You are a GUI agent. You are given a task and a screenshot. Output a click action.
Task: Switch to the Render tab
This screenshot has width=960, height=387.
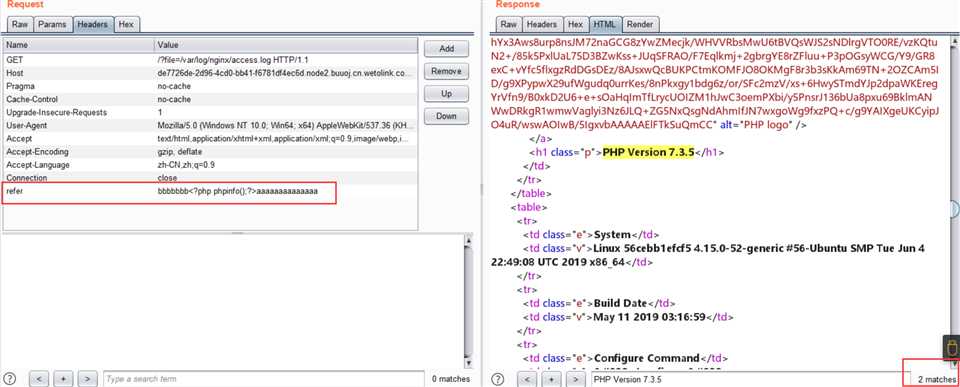coord(640,24)
